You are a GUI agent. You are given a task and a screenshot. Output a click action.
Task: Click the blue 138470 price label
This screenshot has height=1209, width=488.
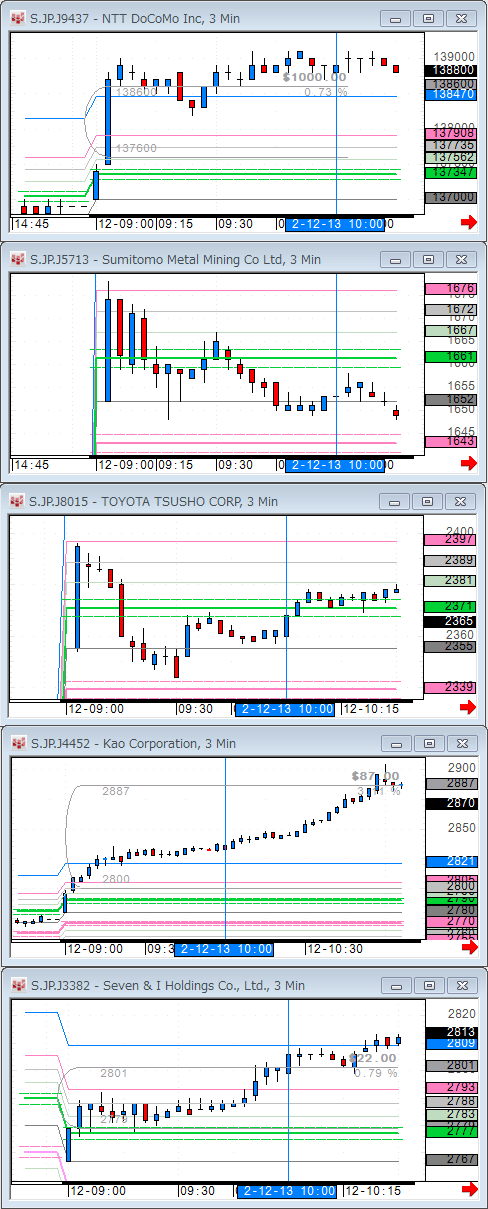(451, 93)
